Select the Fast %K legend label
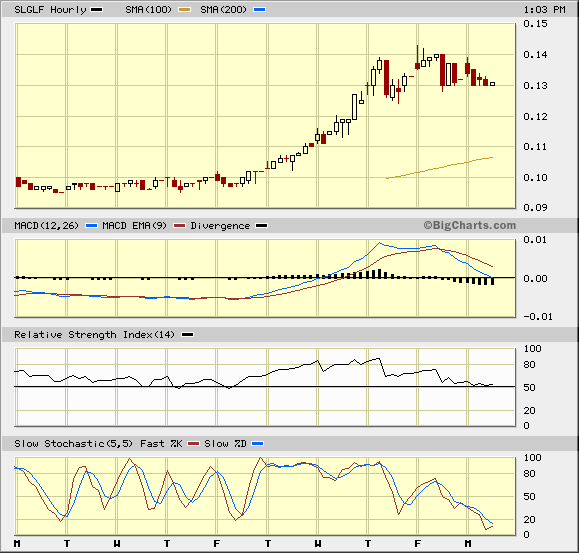 coord(161,444)
